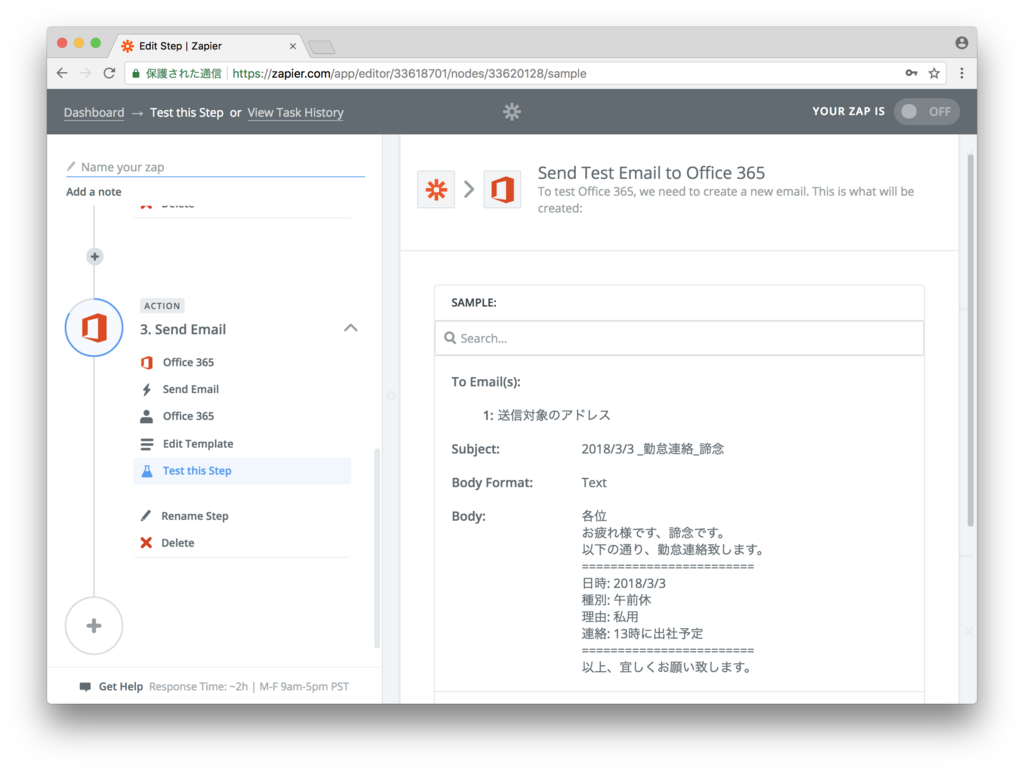Image resolution: width=1024 pixels, height=771 pixels.
Task: Bookmark page with the star icon
Action: 934,73
